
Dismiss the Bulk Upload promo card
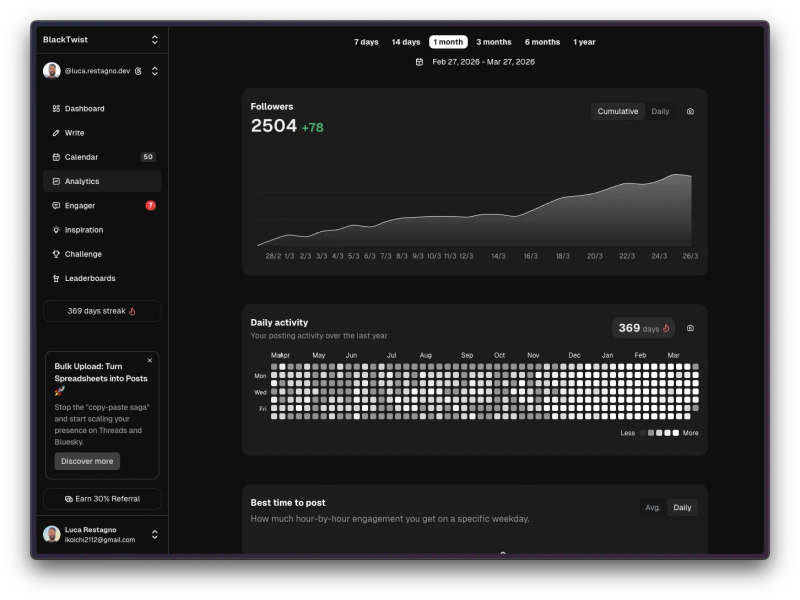tap(150, 359)
